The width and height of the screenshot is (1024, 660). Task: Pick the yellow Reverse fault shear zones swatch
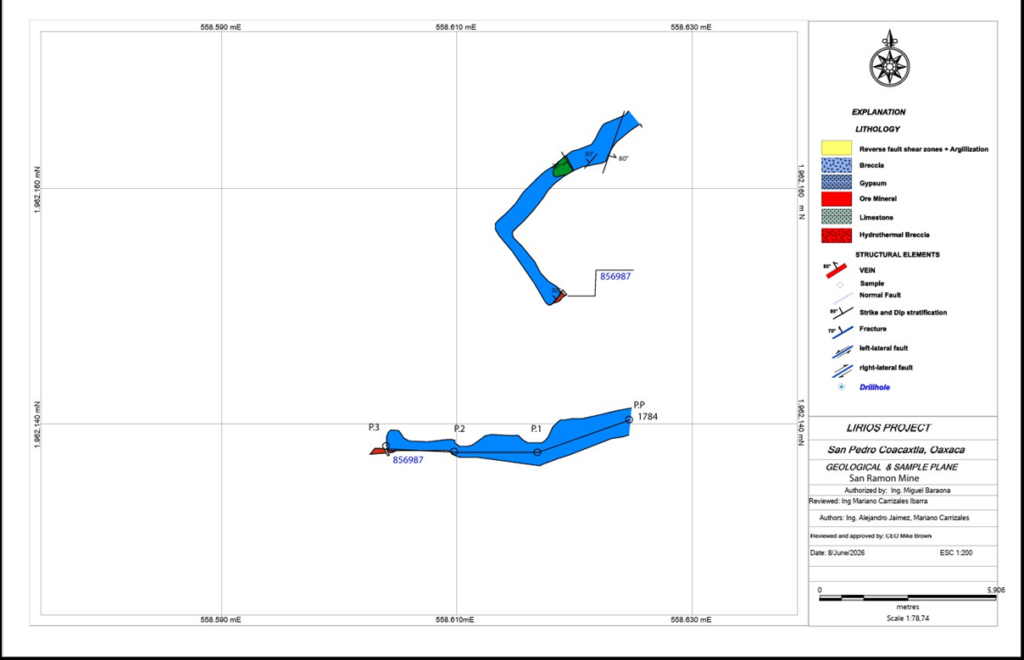pos(837,148)
